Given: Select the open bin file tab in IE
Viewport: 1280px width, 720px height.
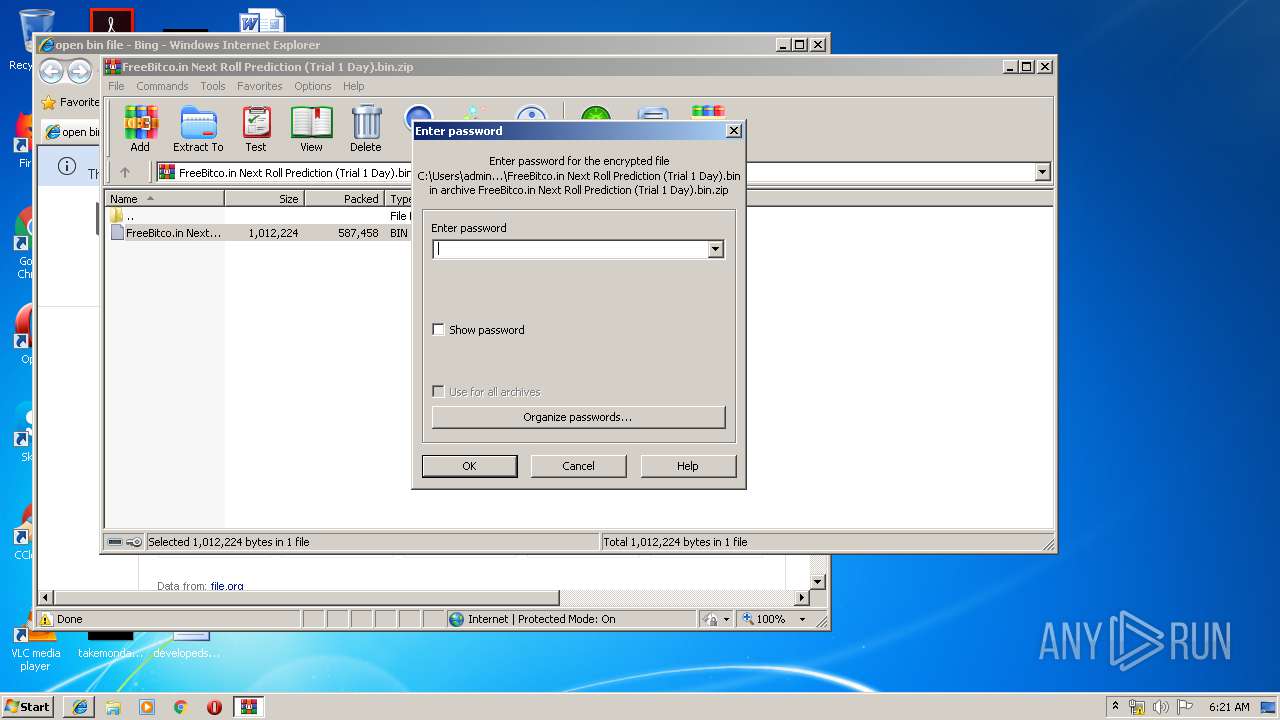Looking at the screenshot, I should [x=72, y=132].
